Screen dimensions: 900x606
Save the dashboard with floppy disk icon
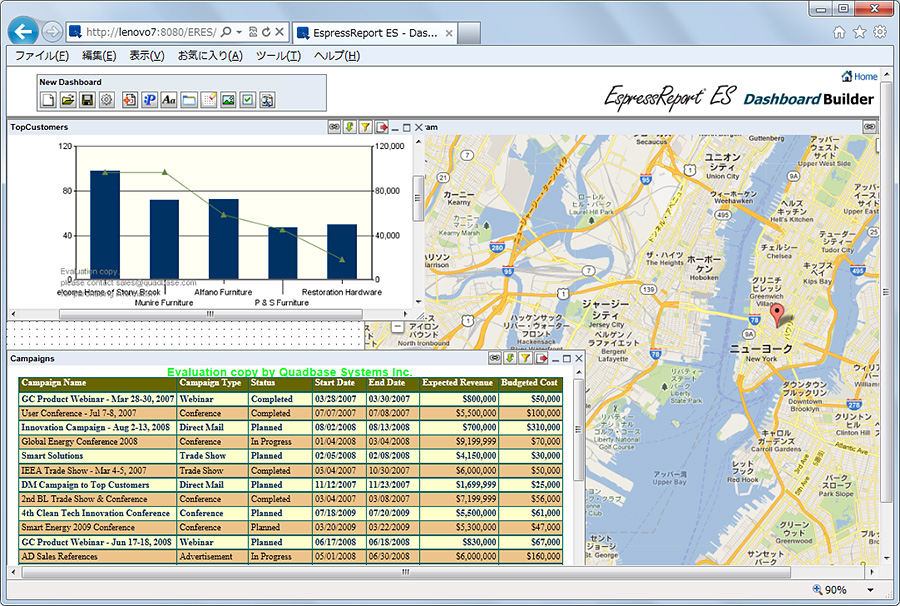point(87,100)
